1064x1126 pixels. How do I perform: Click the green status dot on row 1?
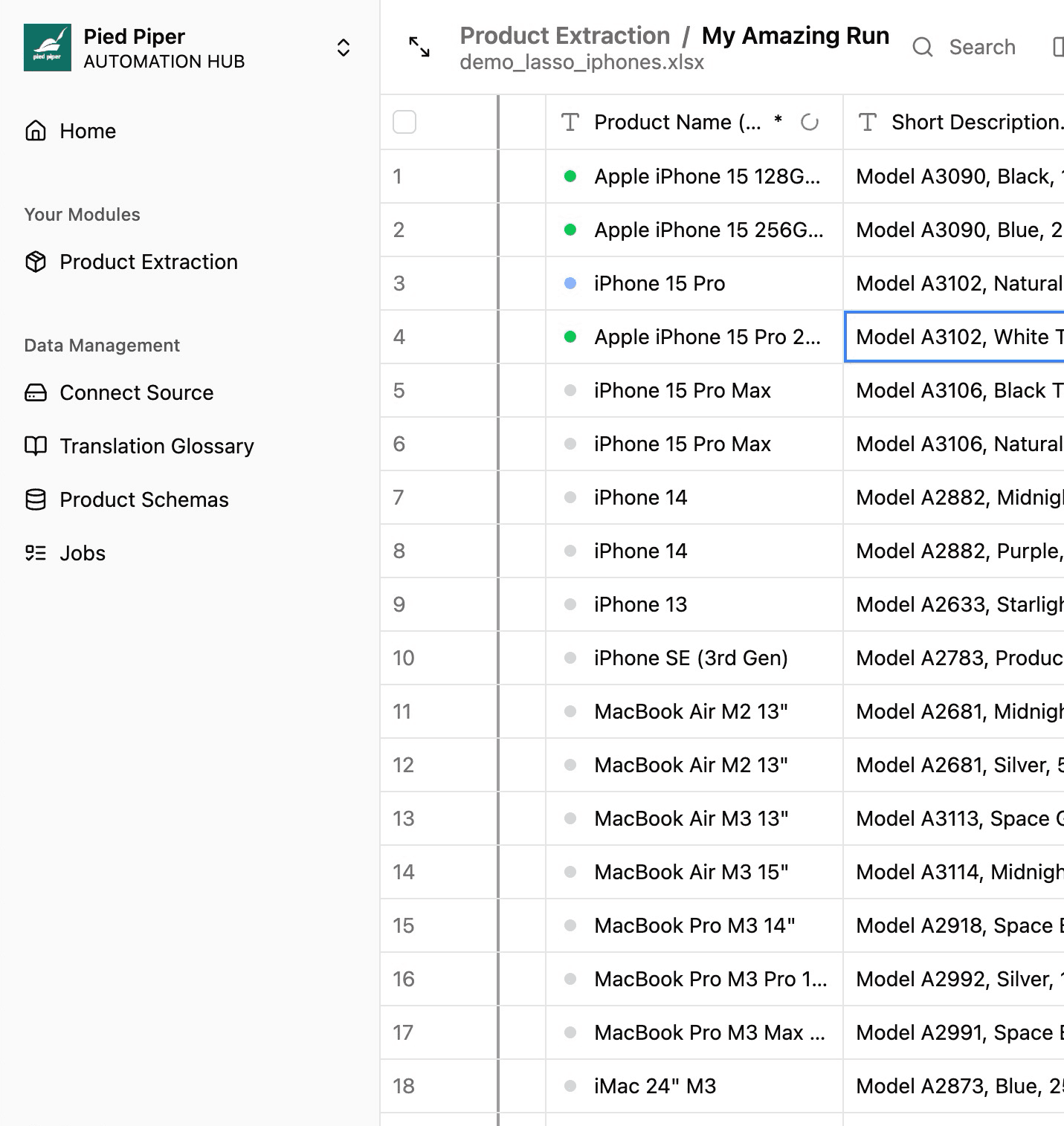[570, 176]
